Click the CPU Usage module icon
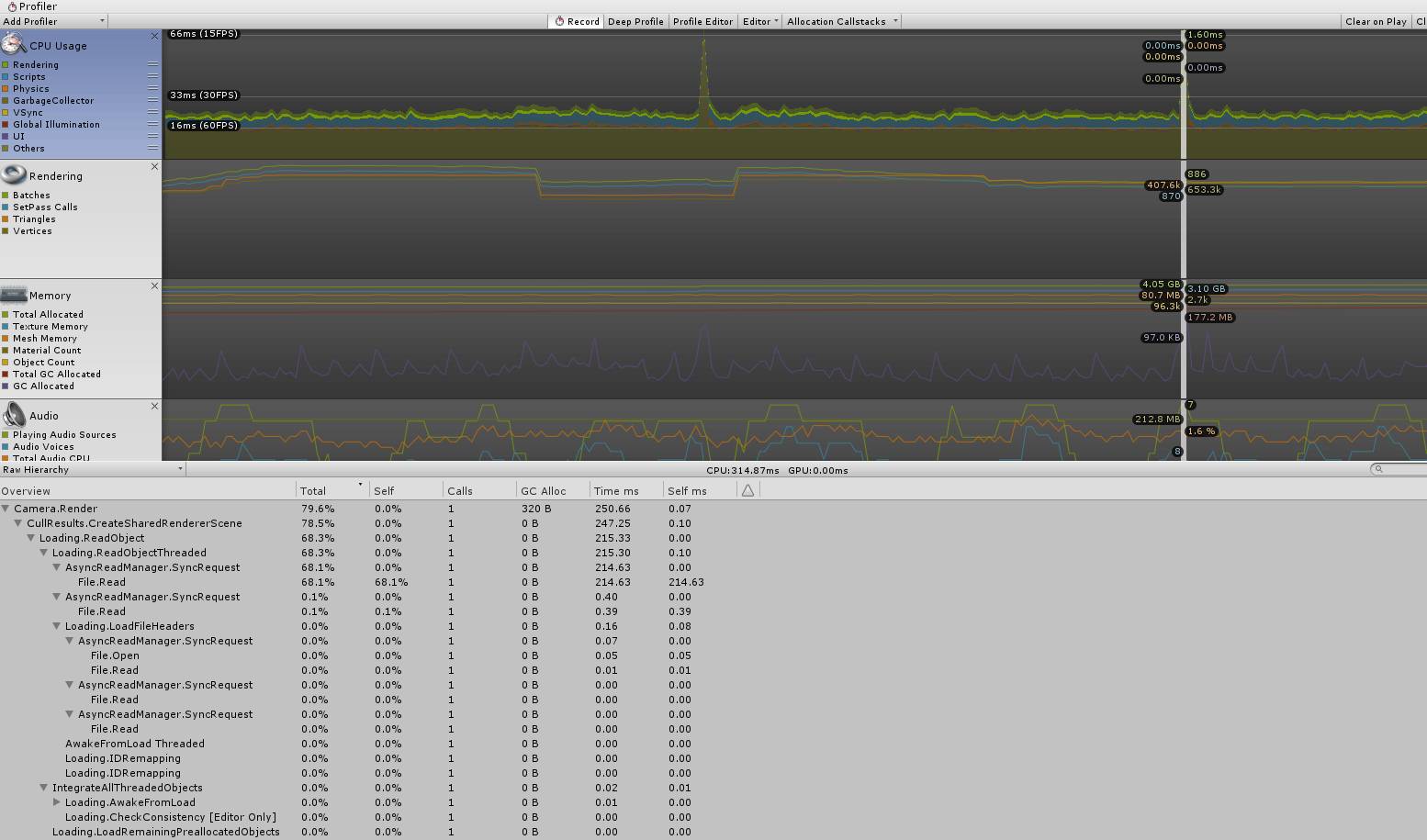 pos(14,42)
